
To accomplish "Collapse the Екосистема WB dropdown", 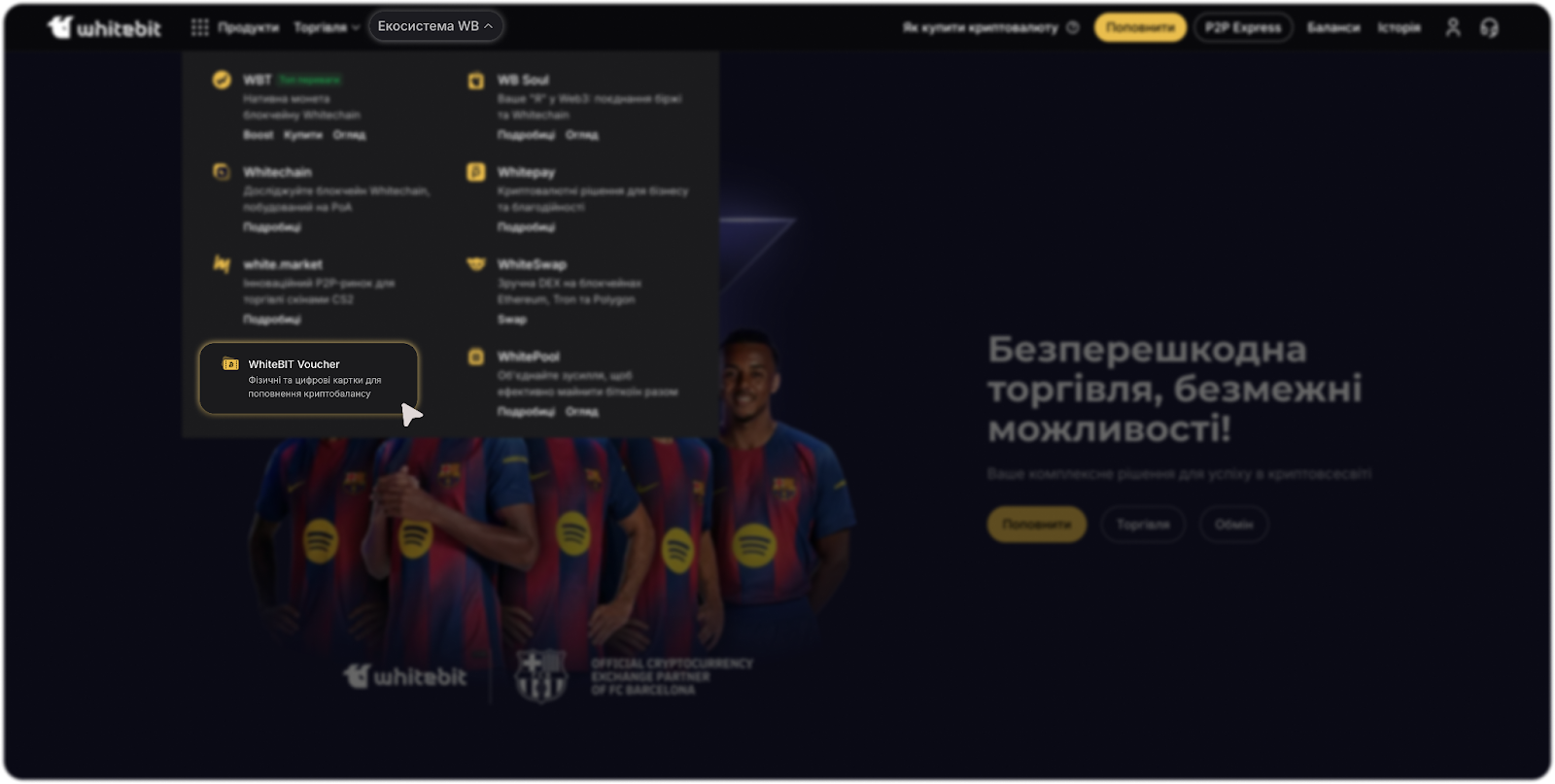I will [435, 26].
